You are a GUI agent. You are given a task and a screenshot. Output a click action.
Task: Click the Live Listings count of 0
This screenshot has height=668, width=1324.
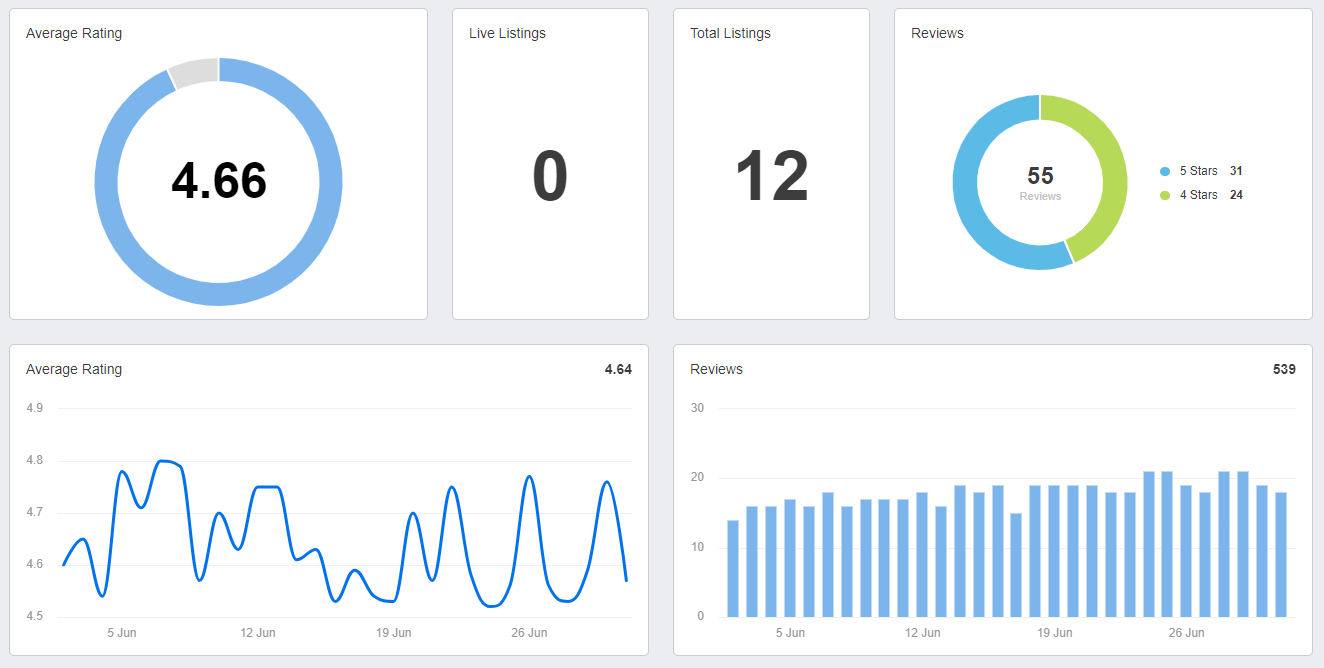point(550,177)
